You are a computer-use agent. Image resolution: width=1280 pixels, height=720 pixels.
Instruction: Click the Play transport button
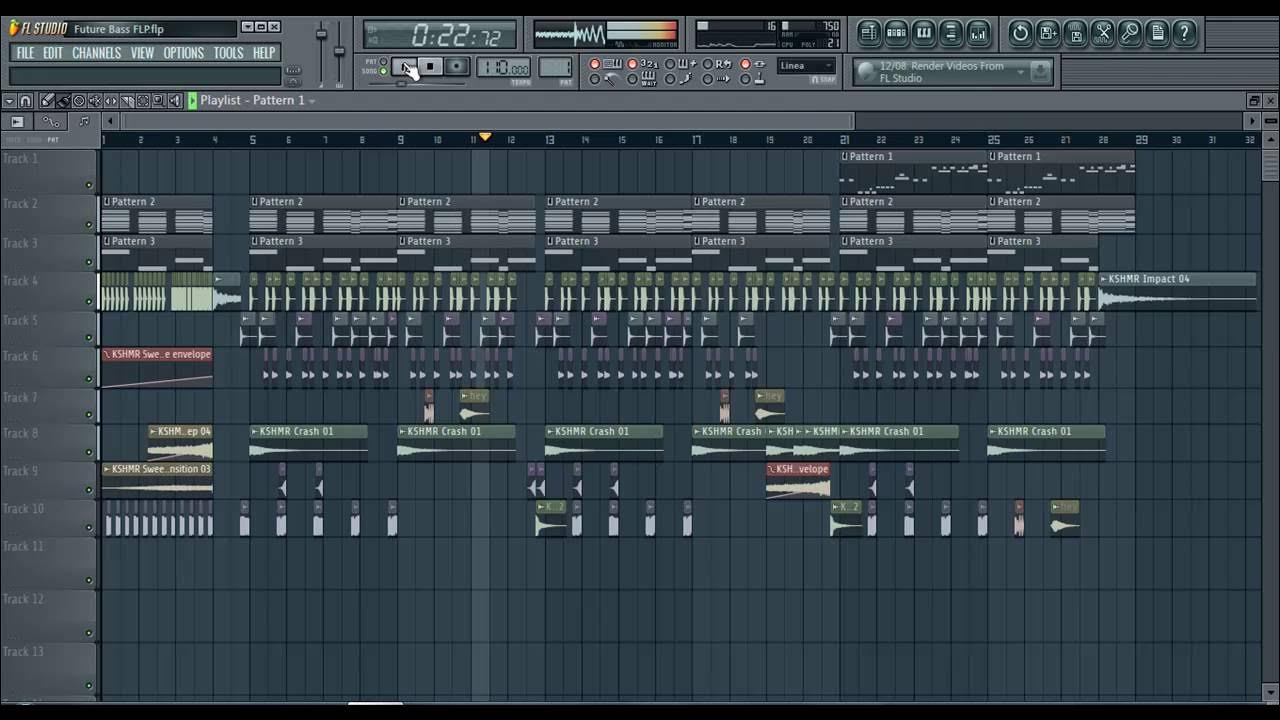coord(404,67)
